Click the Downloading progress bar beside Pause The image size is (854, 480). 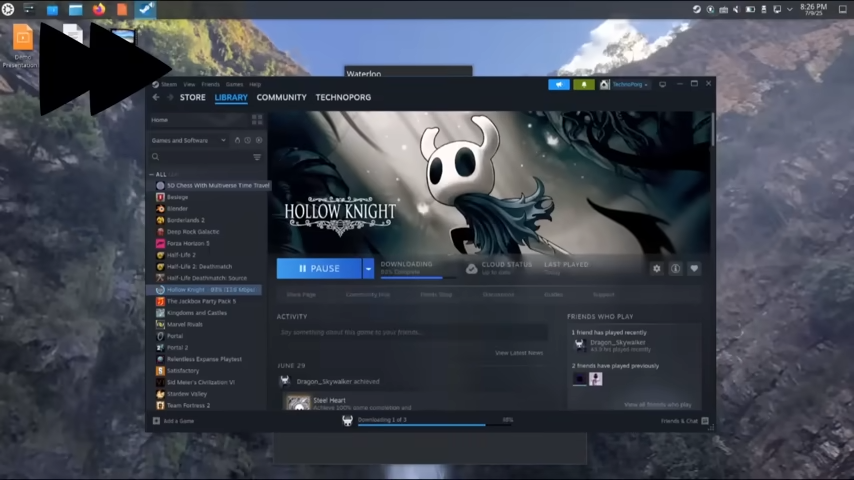pos(418,278)
